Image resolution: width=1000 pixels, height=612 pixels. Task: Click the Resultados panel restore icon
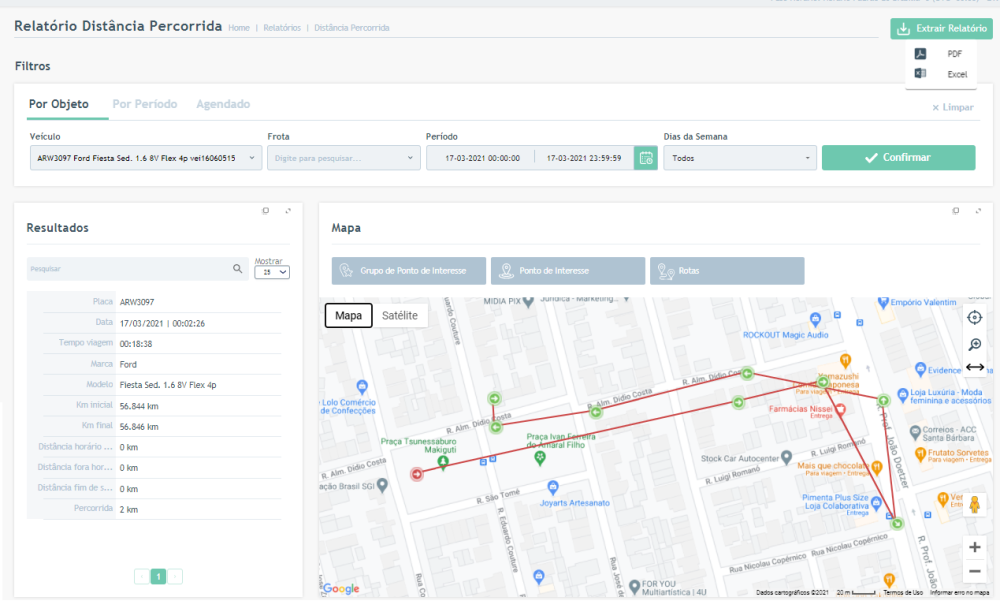pos(265,211)
